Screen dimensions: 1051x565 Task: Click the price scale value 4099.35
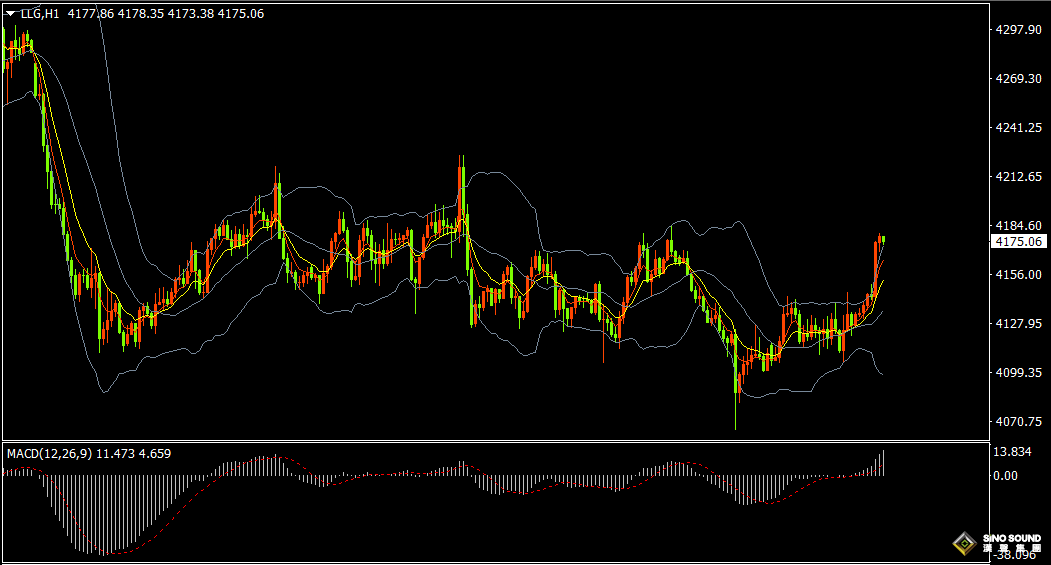pos(1018,372)
